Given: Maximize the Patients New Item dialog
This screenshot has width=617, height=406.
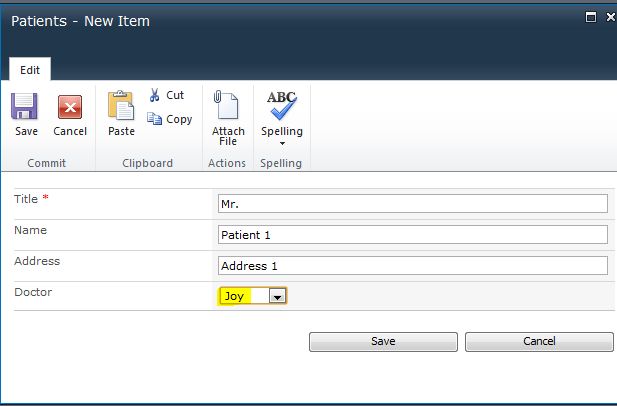Looking at the screenshot, I should tap(591, 17).
